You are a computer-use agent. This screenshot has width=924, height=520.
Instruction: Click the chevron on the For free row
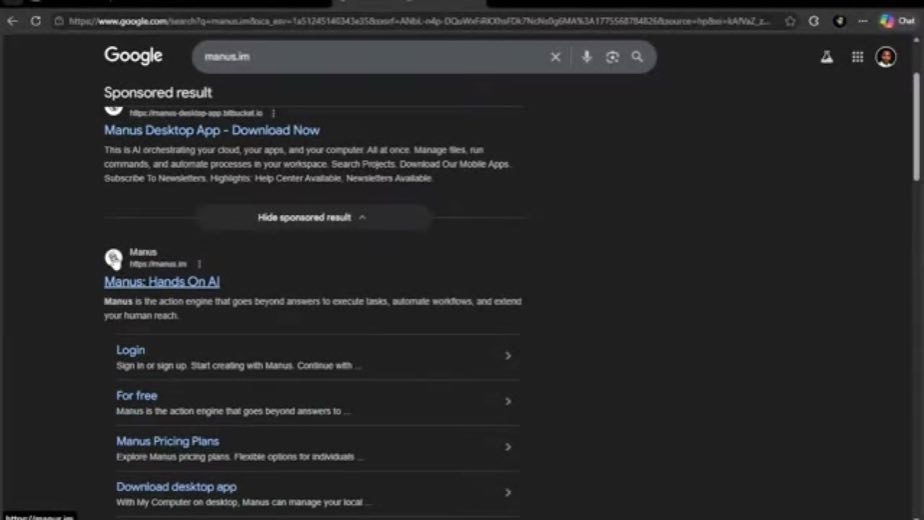507,401
